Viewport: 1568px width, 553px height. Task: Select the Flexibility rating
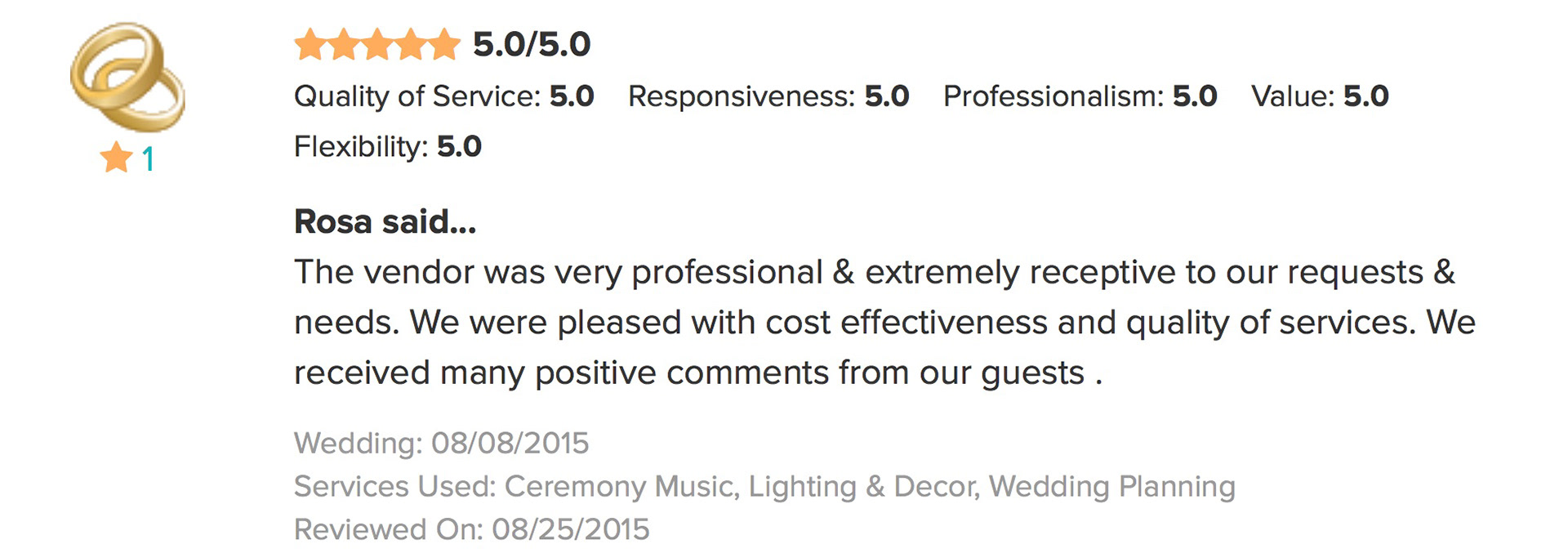tap(387, 147)
